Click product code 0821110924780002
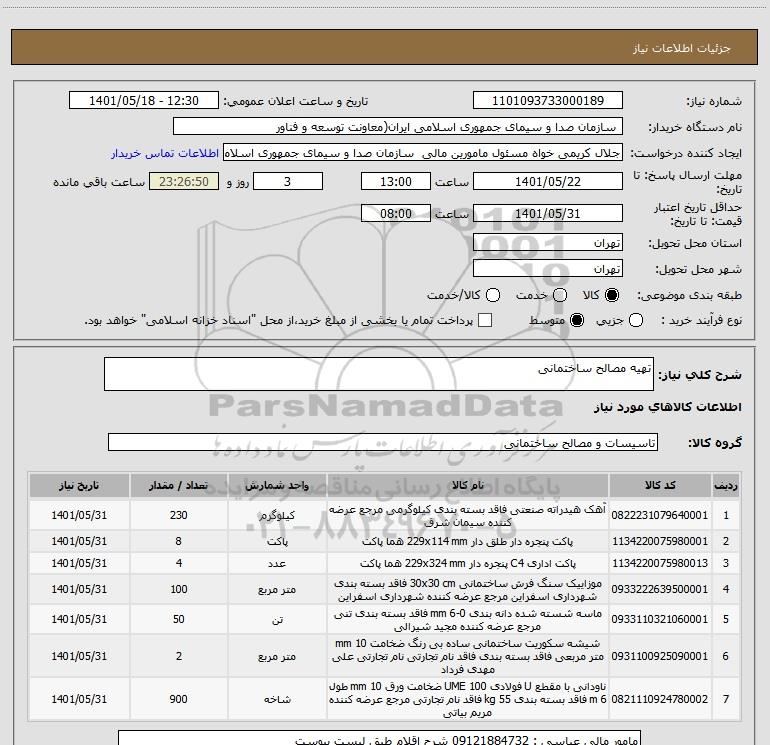This screenshot has width=770, height=745. (660, 699)
